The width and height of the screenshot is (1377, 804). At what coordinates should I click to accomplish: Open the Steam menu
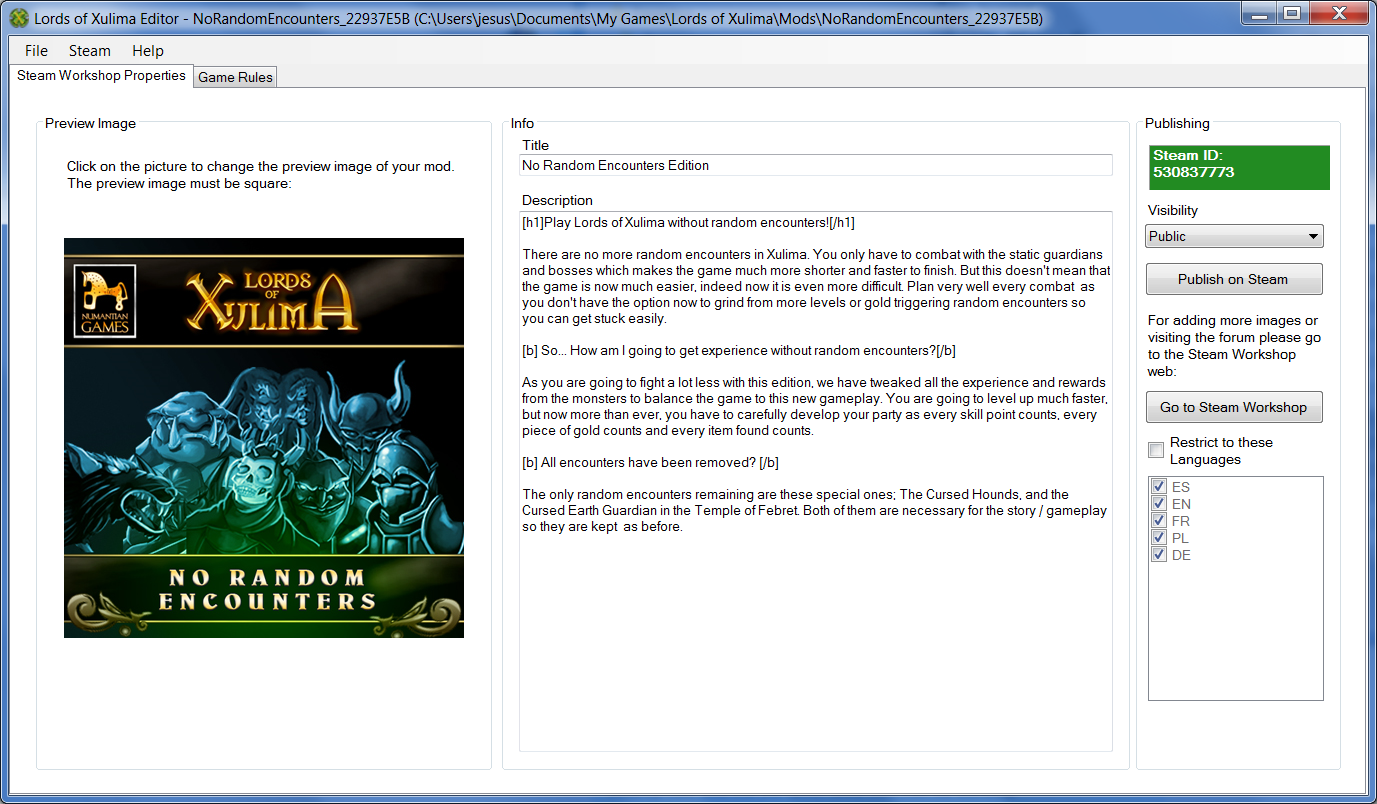(90, 51)
